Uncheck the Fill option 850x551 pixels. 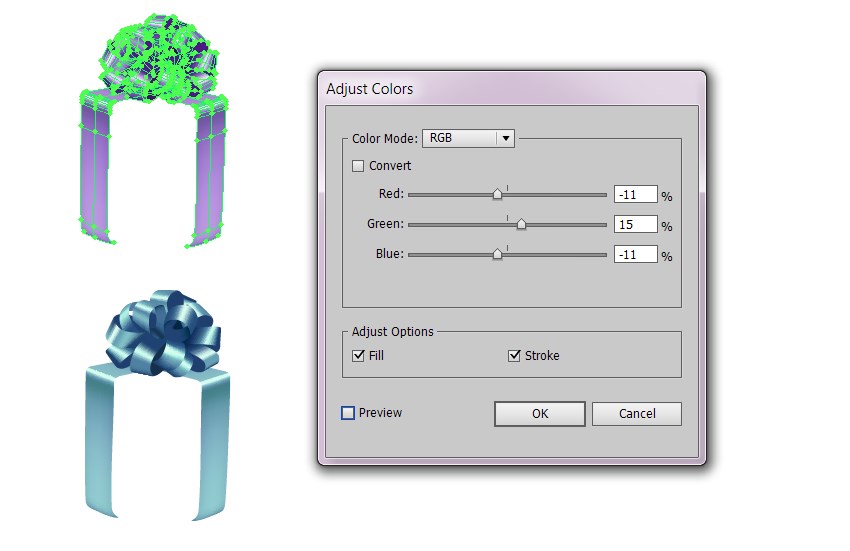coord(358,356)
